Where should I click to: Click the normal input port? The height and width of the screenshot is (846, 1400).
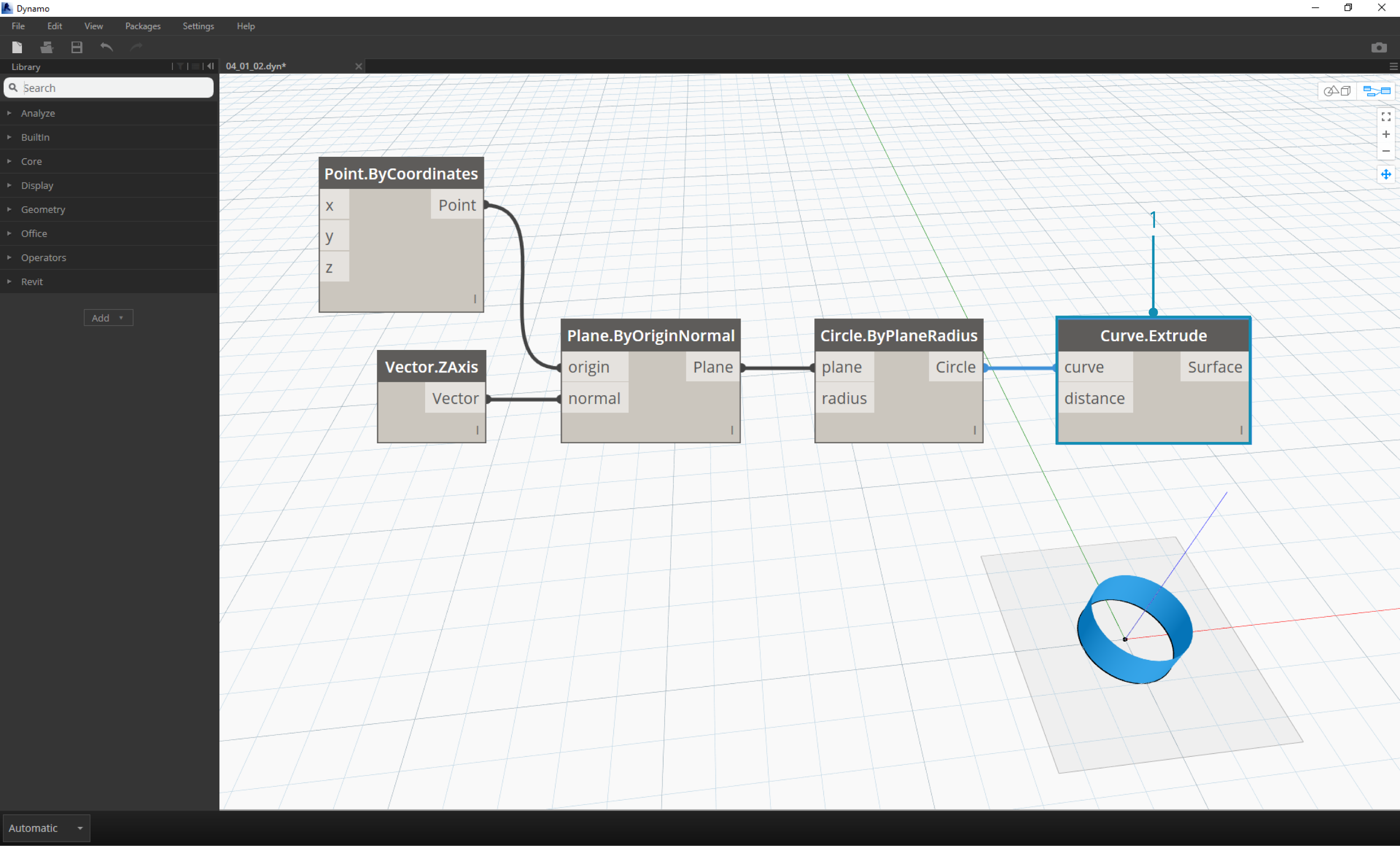(595, 399)
